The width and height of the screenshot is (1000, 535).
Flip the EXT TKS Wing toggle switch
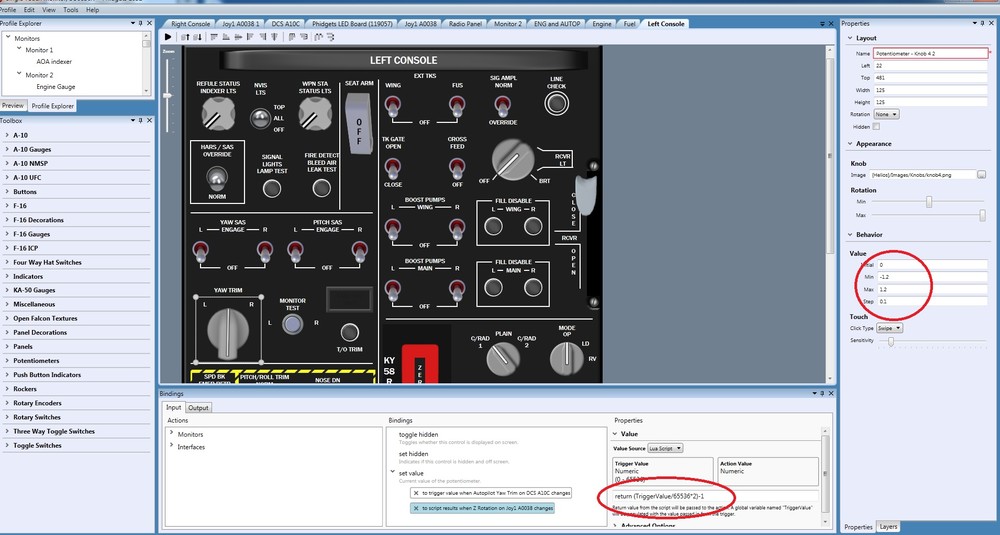tap(393, 106)
